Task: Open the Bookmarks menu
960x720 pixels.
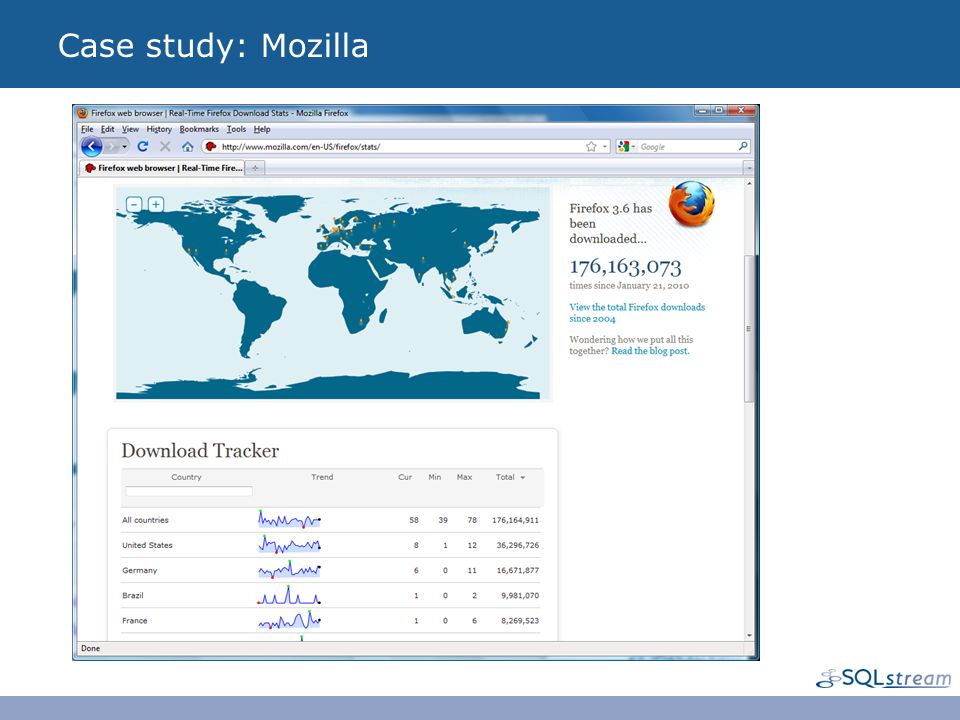Action: pyautogui.click(x=199, y=129)
